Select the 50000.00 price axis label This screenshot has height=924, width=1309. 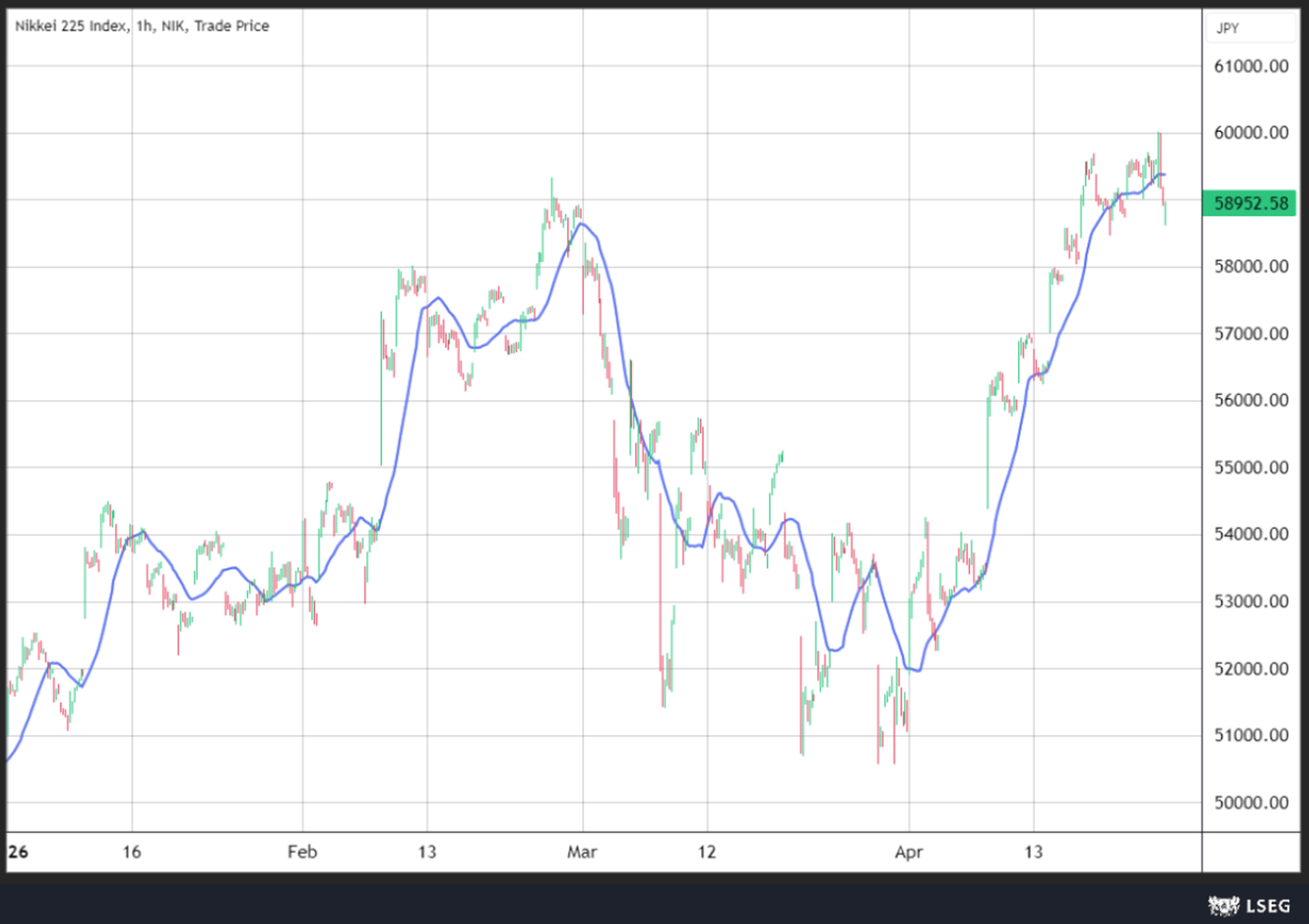pos(1251,803)
